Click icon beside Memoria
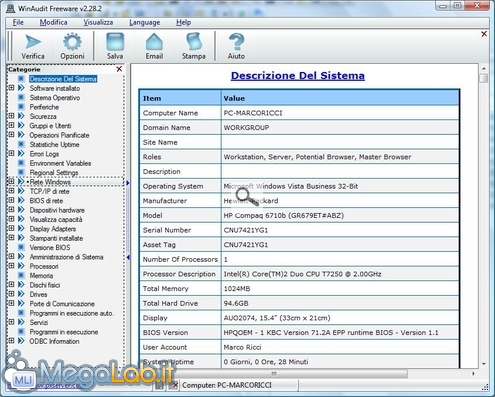Screen dimensions: 495x397 tap(21, 275)
